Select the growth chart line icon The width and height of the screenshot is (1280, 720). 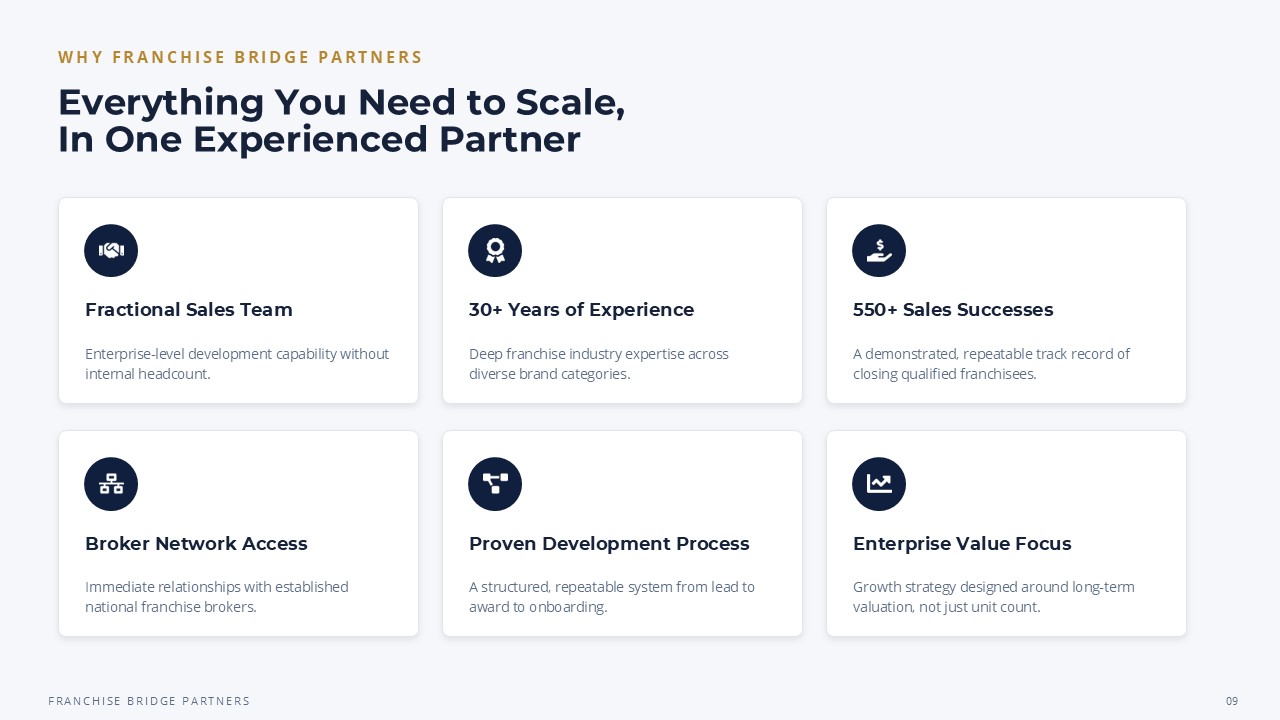click(x=879, y=484)
